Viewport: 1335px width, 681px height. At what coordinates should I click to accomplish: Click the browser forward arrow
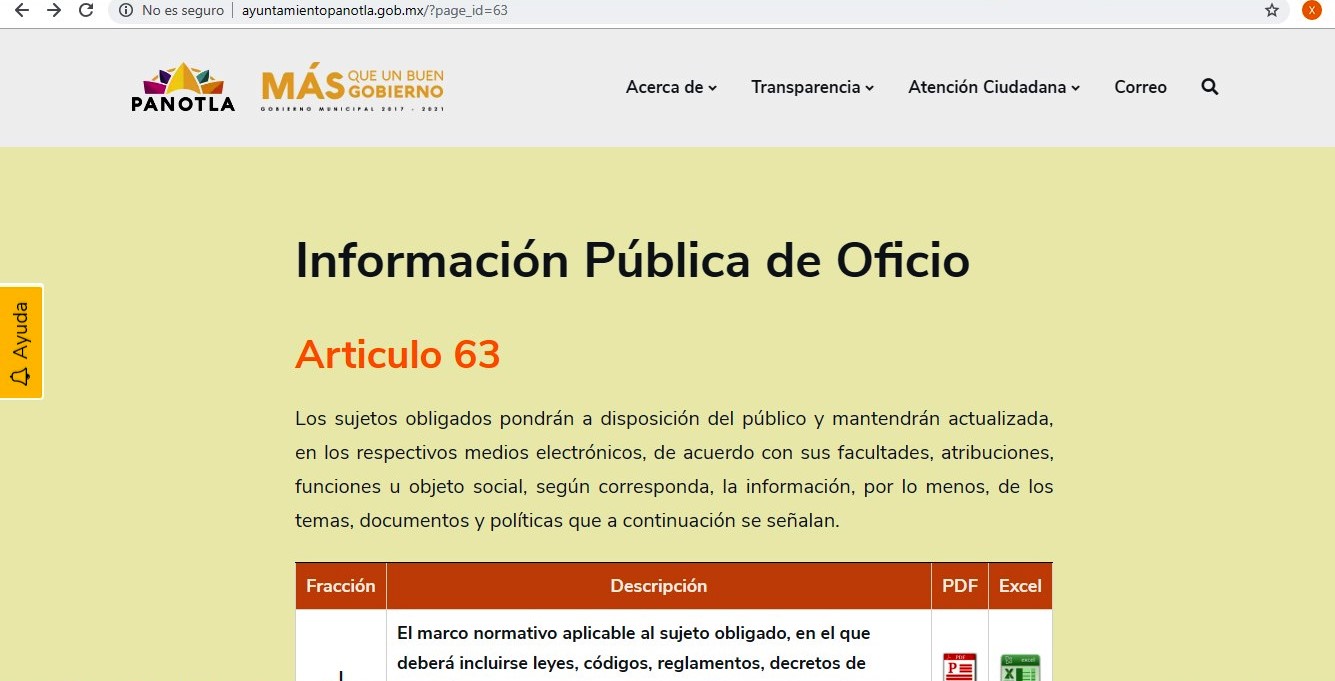[54, 10]
